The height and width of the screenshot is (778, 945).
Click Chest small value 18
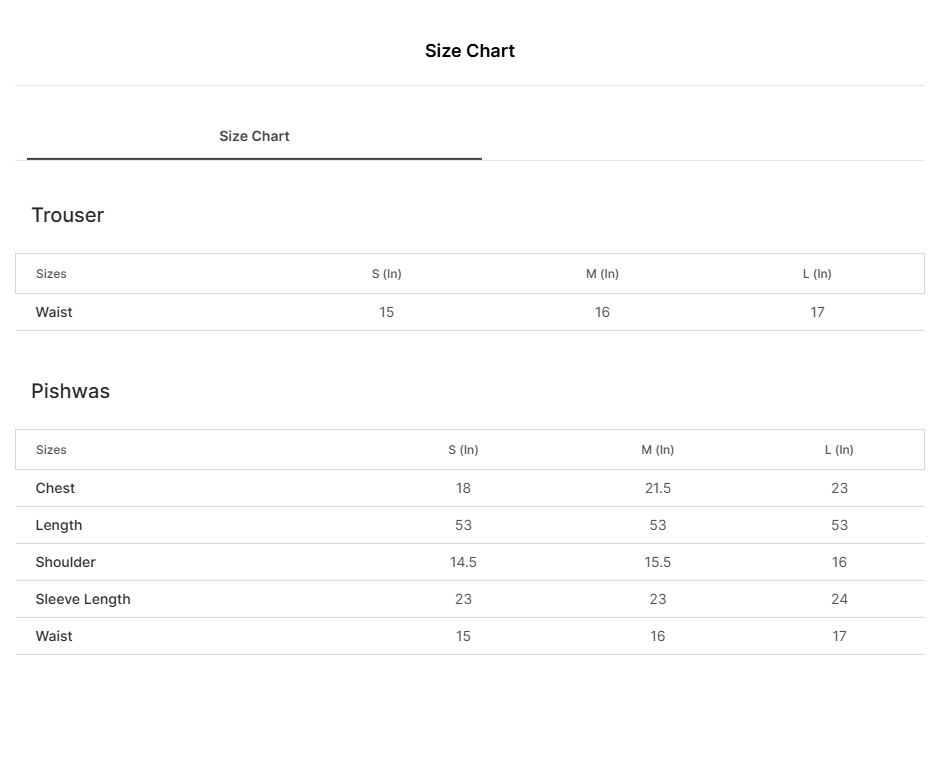463,488
